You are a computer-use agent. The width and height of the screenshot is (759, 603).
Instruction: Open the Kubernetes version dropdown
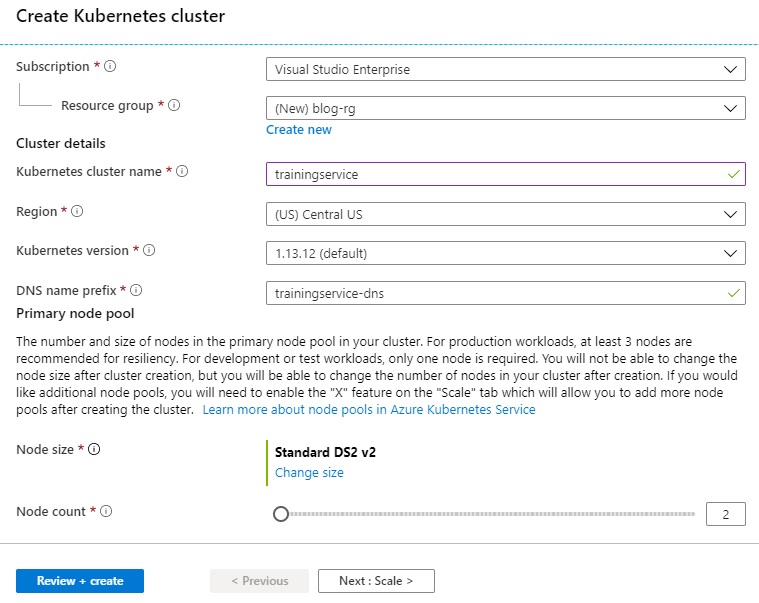coord(505,253)
